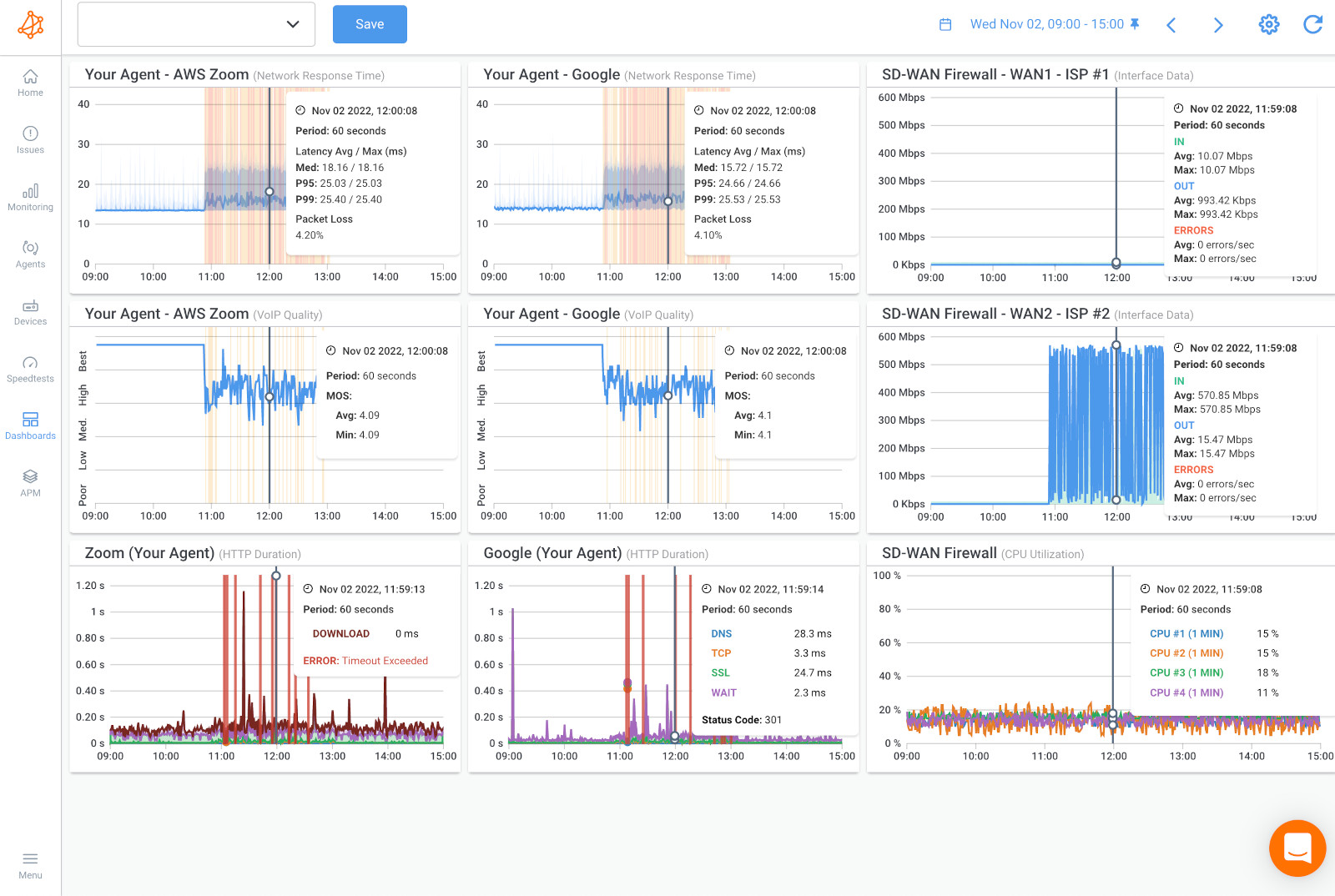The image size is (1335, 896).
Task: Open the dashboard selection dropdown
Action: (x=195, y=24)
